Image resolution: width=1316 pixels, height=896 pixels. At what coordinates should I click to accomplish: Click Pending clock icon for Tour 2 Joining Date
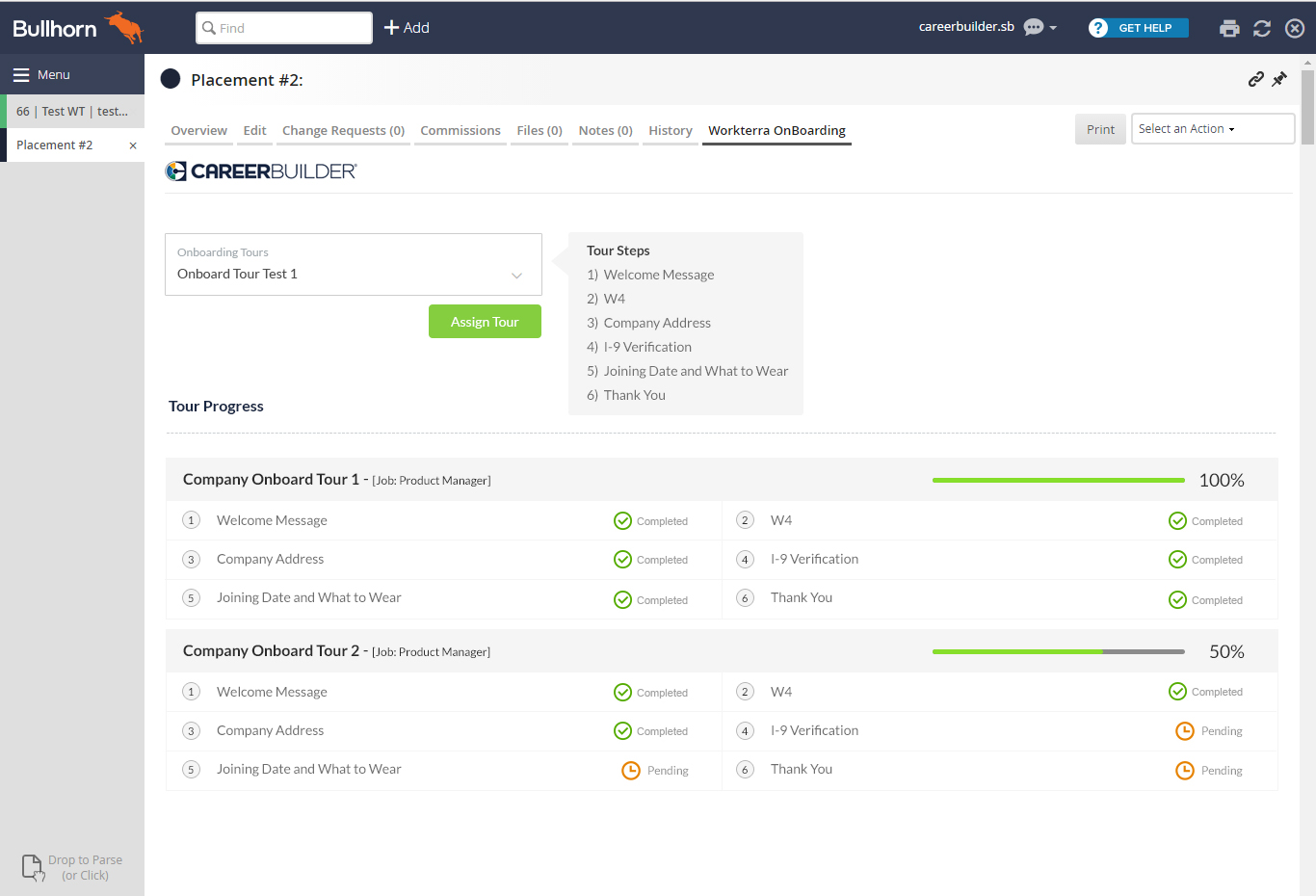(x=631, y=771)
